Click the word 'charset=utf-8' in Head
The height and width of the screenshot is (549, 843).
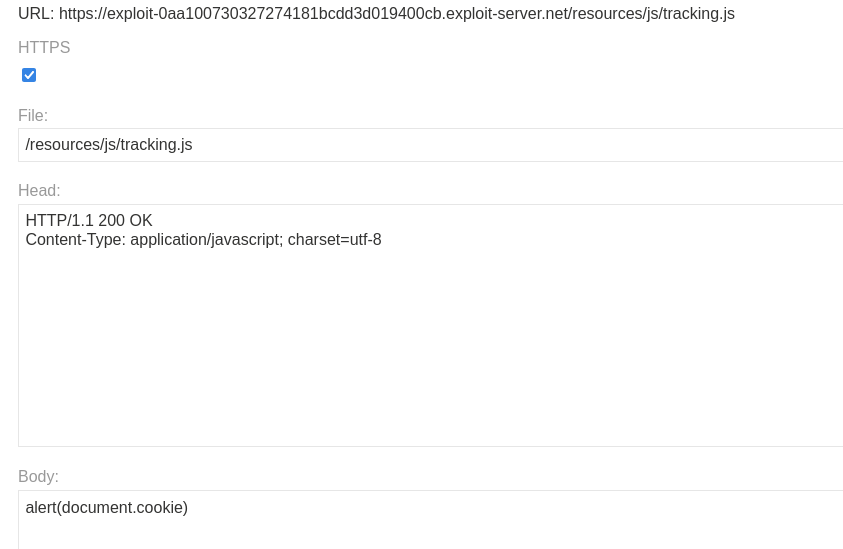tap(334, 240)
